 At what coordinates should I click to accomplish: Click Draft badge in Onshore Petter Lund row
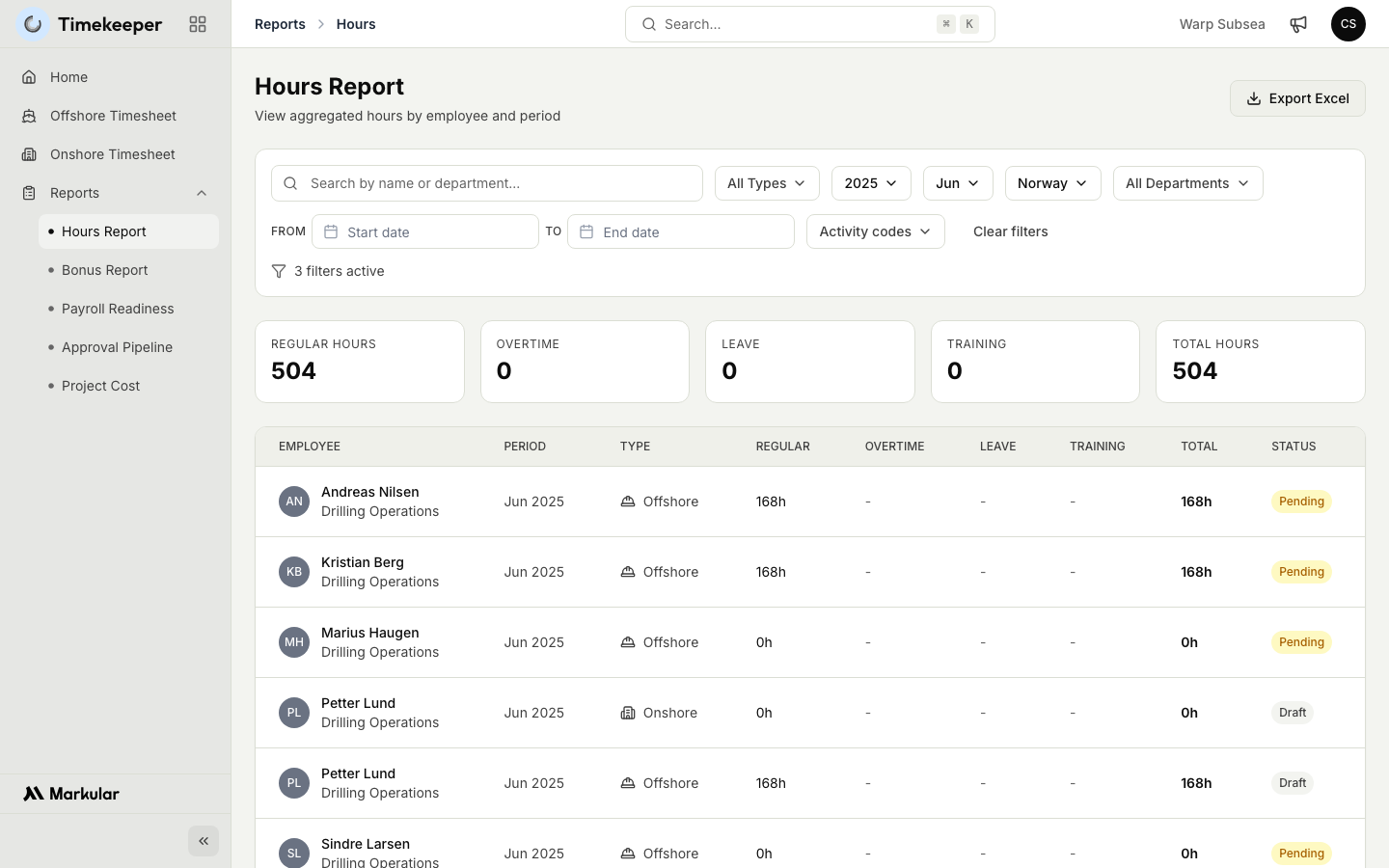click(1293, 713)
